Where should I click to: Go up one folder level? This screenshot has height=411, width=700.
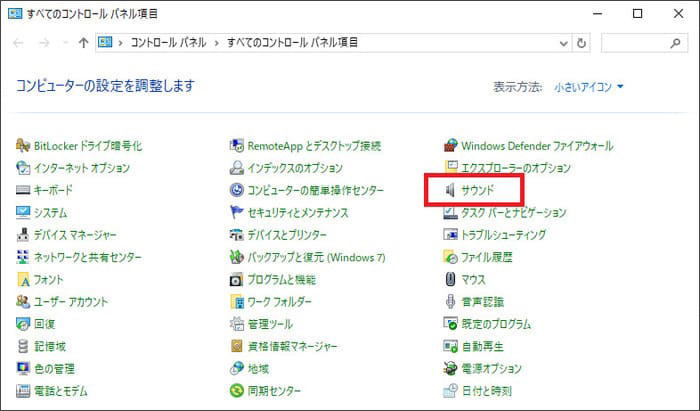point(83,43)
